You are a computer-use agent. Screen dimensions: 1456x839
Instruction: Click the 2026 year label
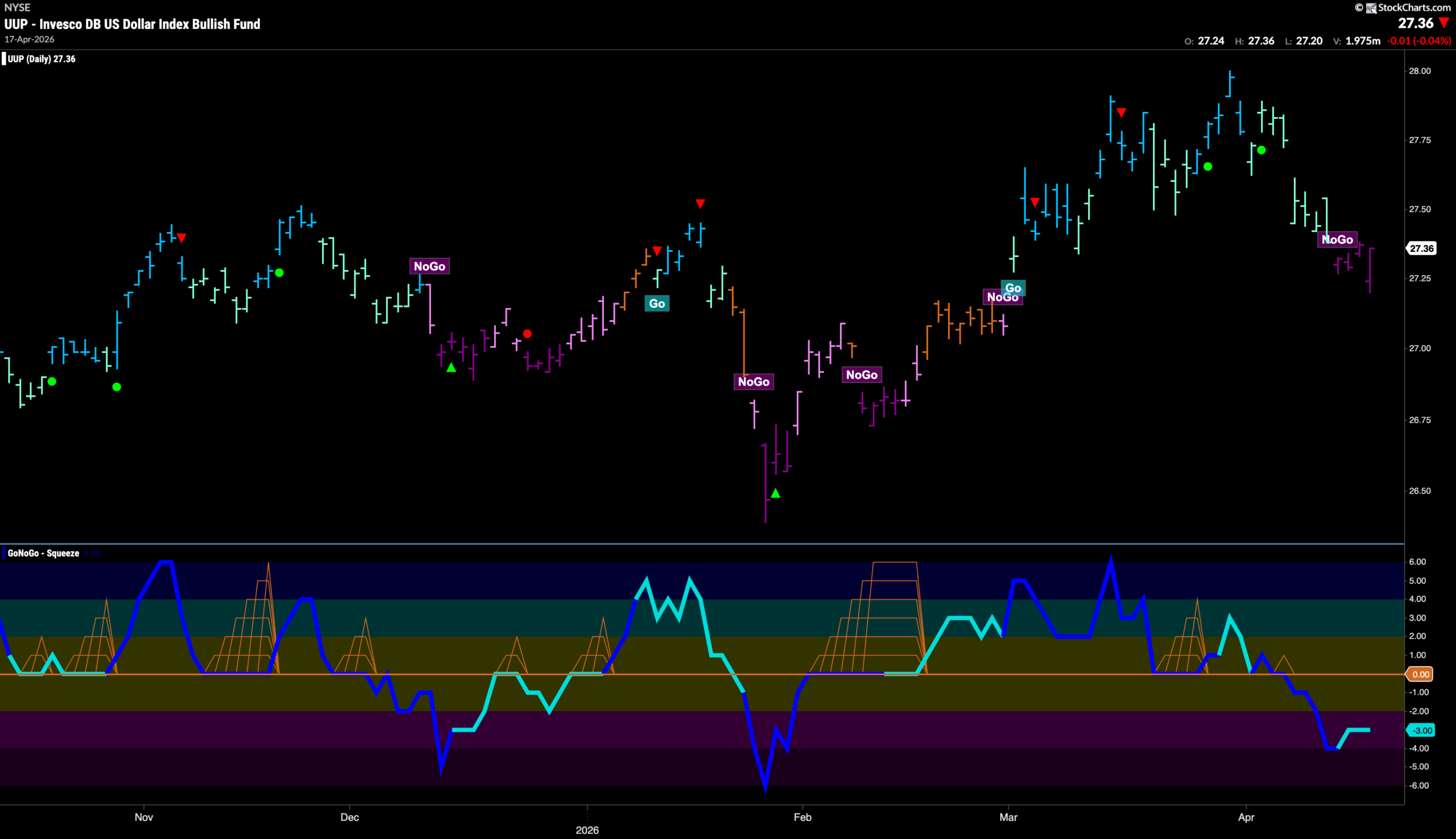coord(588,830)
